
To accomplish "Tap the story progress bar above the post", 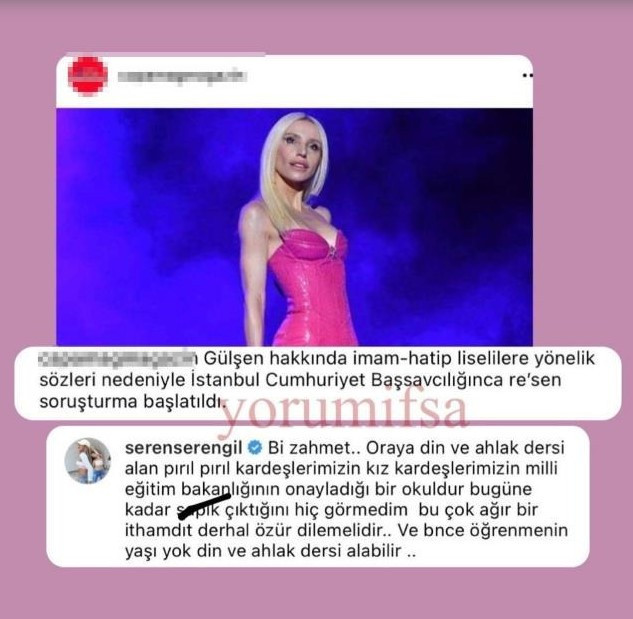I will 166,54.
